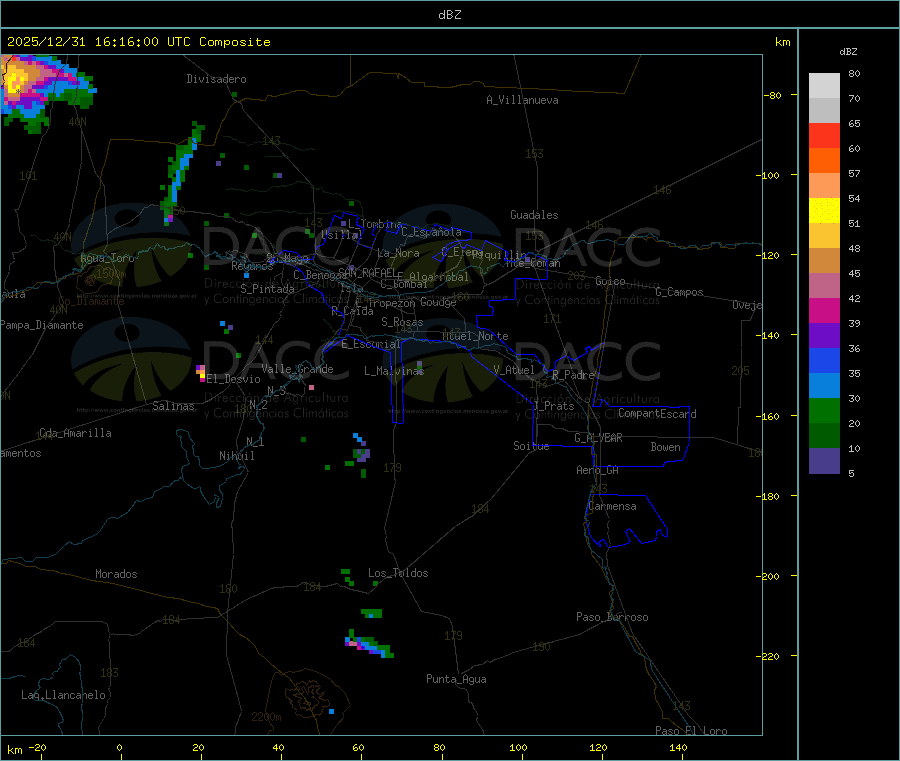The height and width of the screenshot is (761, 900).
Task: Click the echo band north of Punta_Agua
Action: pos(368,644)
